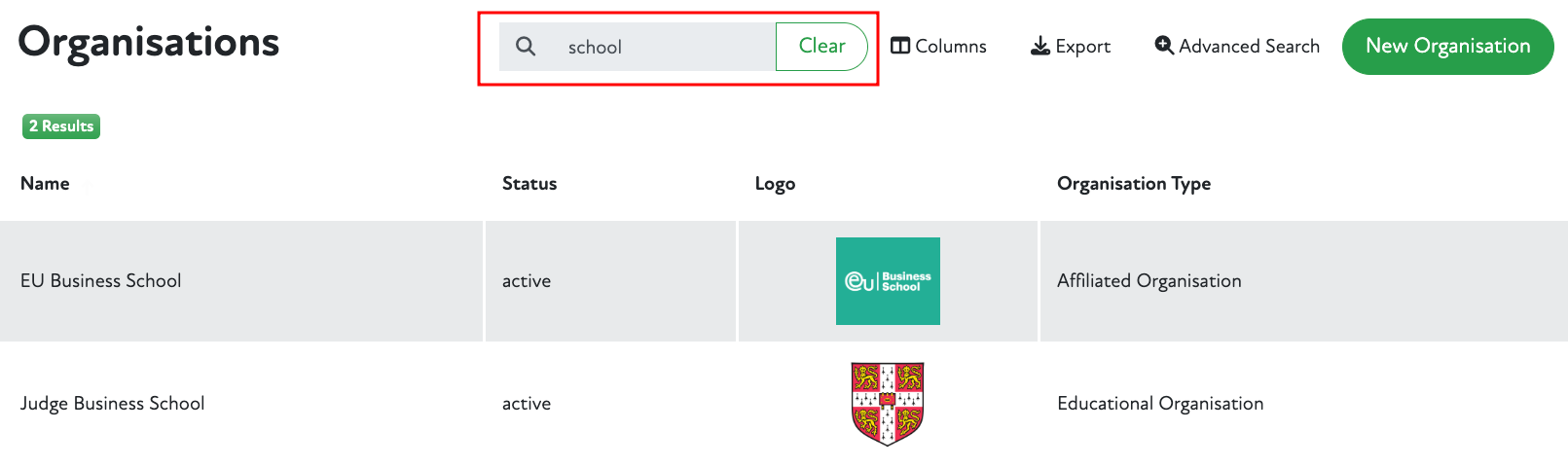Image resolution: width=1568 pixels, height=468 pixels.
Task: Export the organisations list
Action: click(x=1071, y=47)
